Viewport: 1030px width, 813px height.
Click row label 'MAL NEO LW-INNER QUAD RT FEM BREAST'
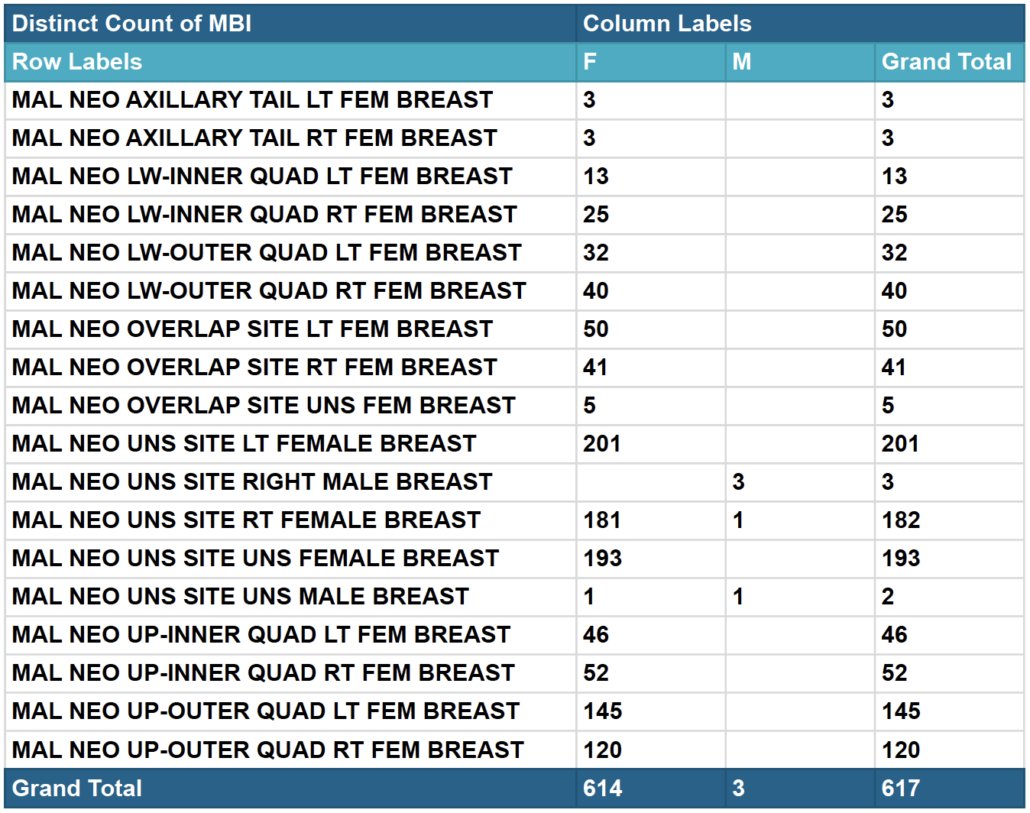pos(264,214)
